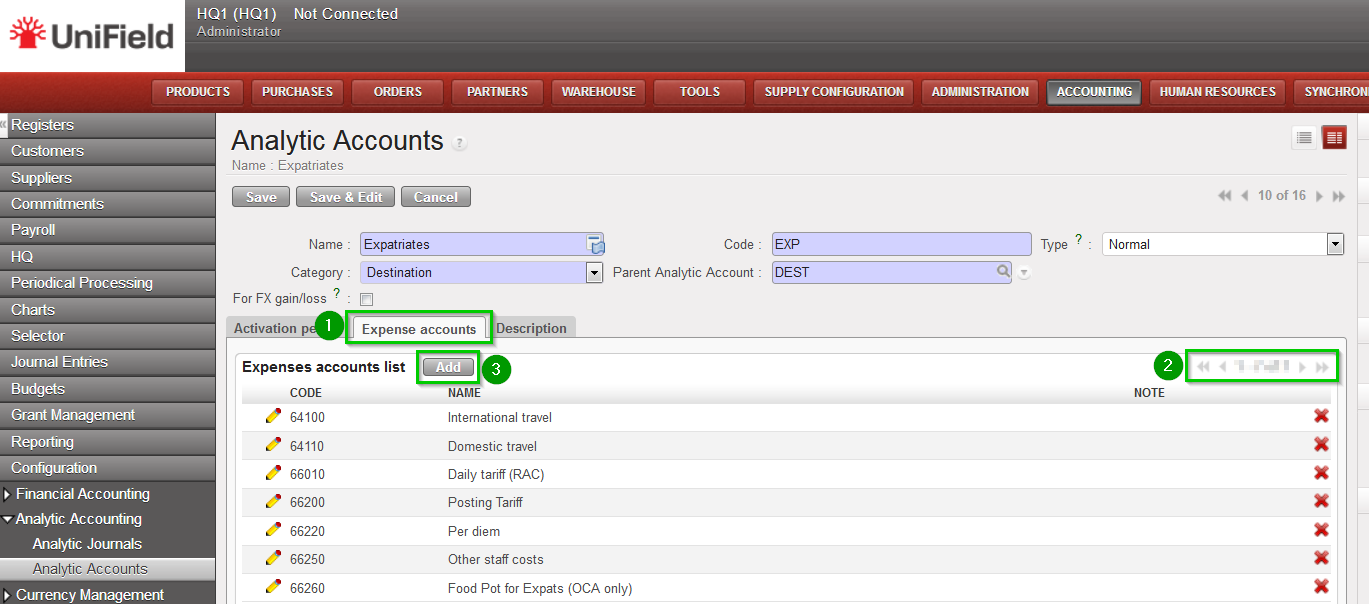Open the Type dropdown showing Normal

point(1334,244)
